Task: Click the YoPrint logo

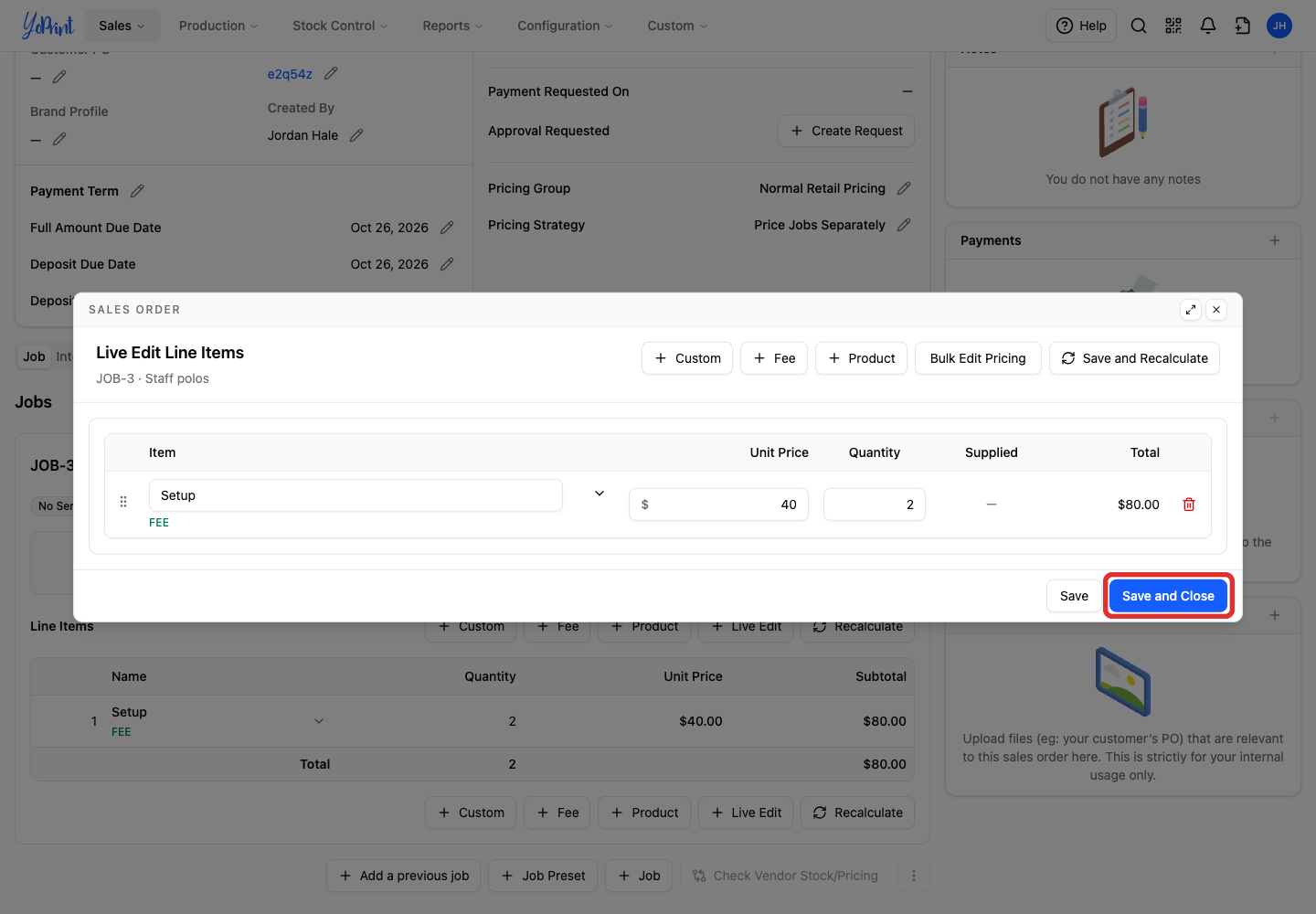Action: point(48,26)
